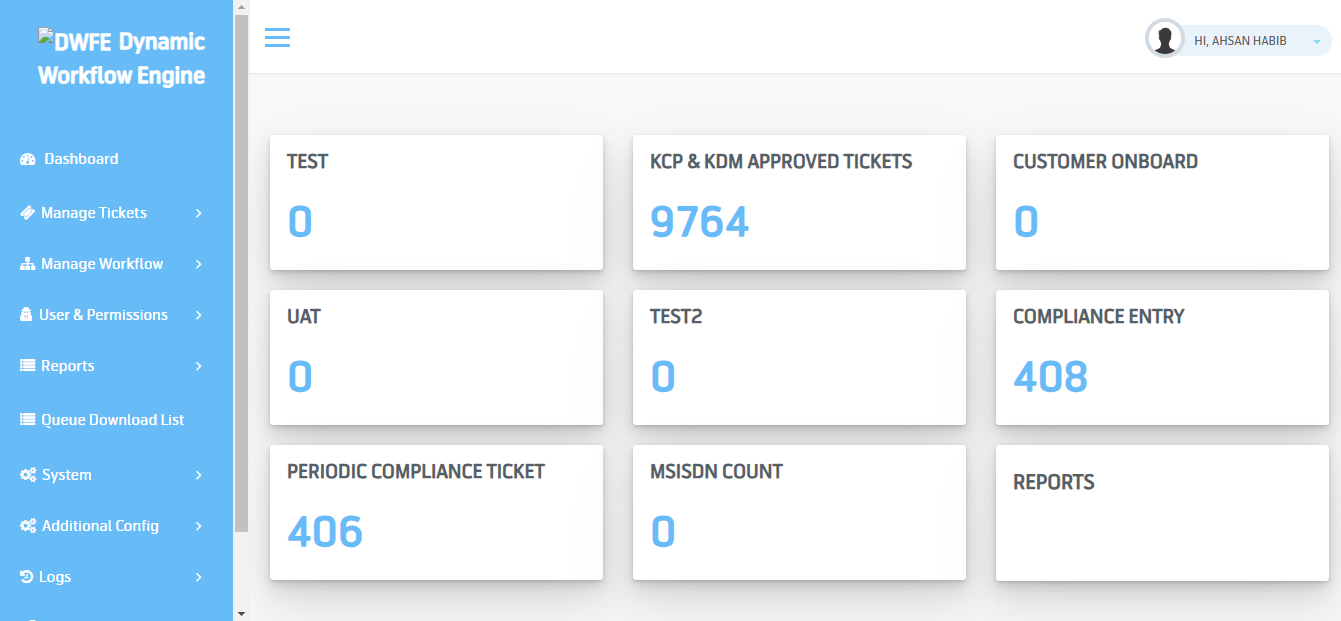Click the Logs history icon
1341x621 pixels.
point(27,577)
